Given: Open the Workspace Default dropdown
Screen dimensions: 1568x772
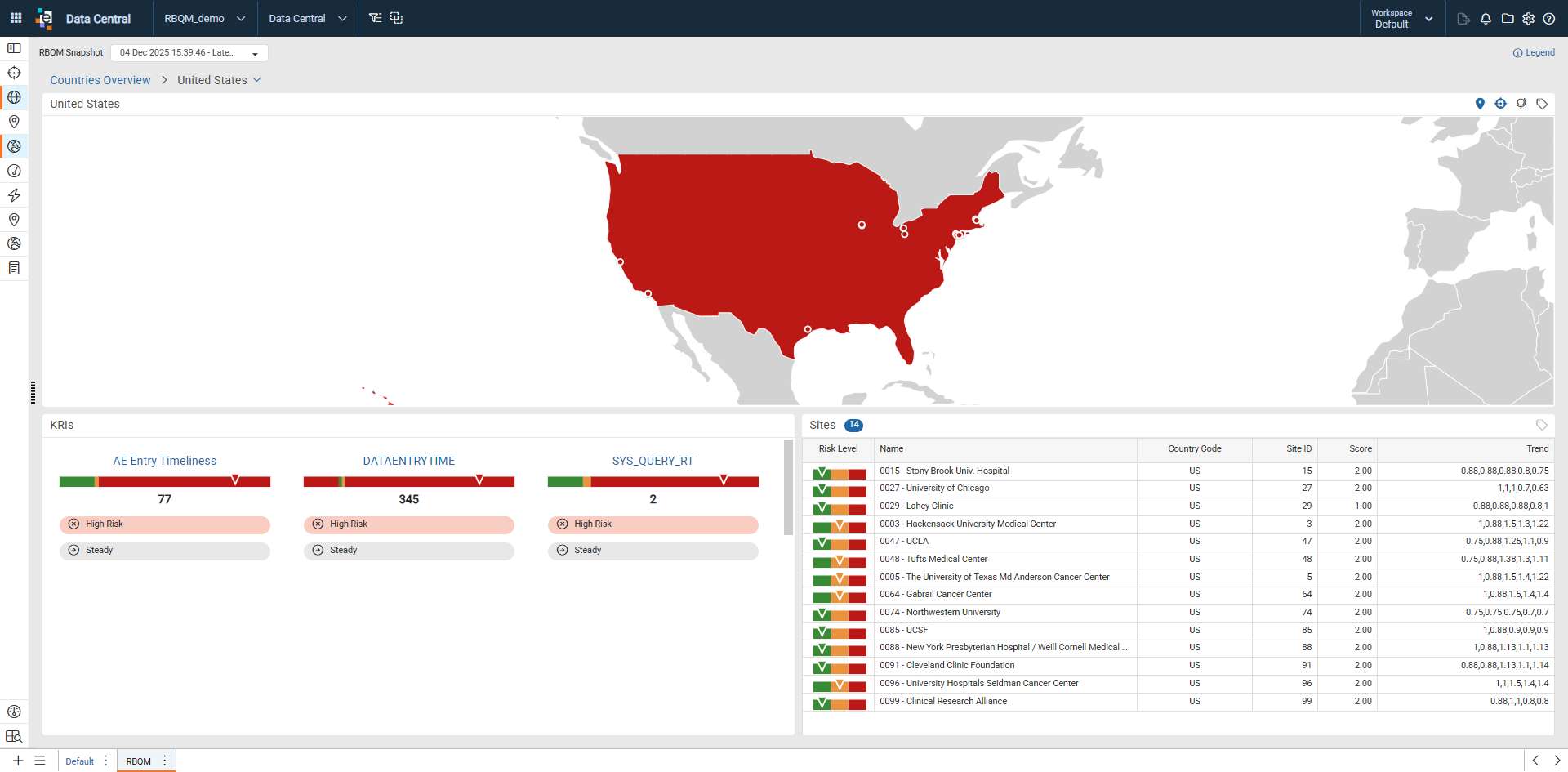Looking at the screenshot, I should pyautogui.click(x=1401, y=18).
